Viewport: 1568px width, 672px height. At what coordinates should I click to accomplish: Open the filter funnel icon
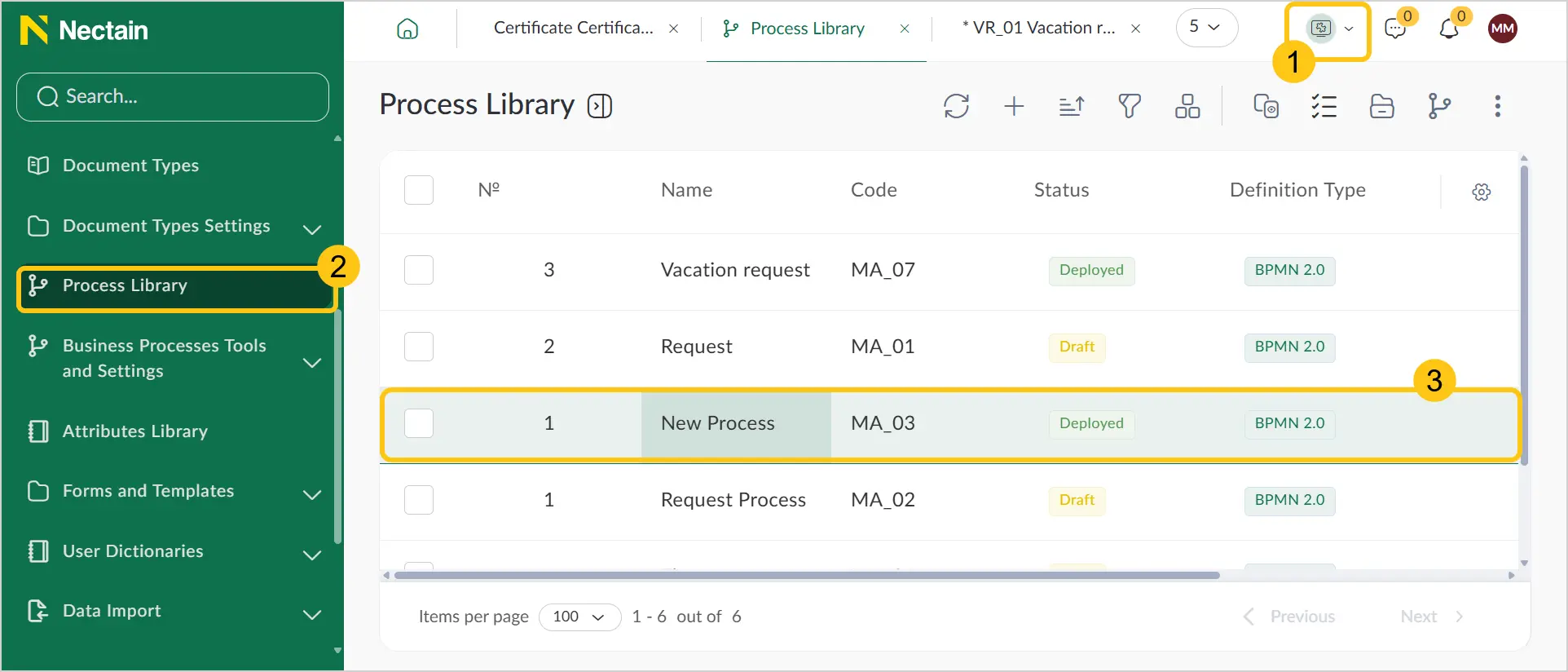pyautogui.click(x=1130, y=106)
